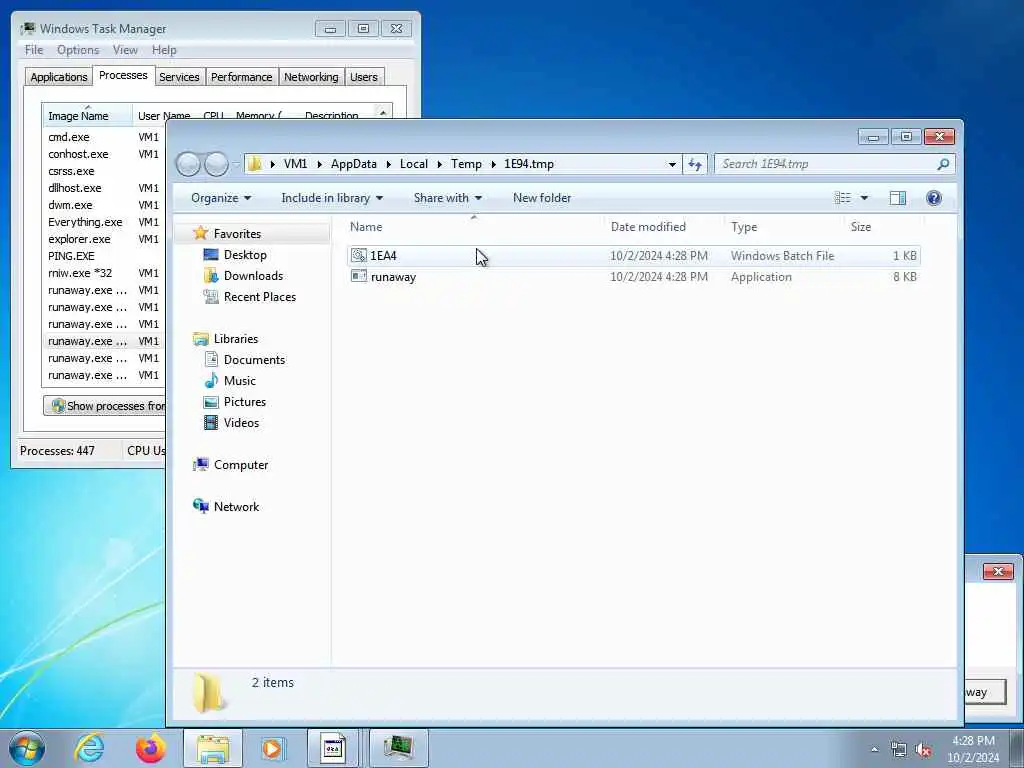The height and width of the screenshot is (768, 1024).
Task: Refresh the 1E94.tmp folder view
Action: (x=695, y=164)
